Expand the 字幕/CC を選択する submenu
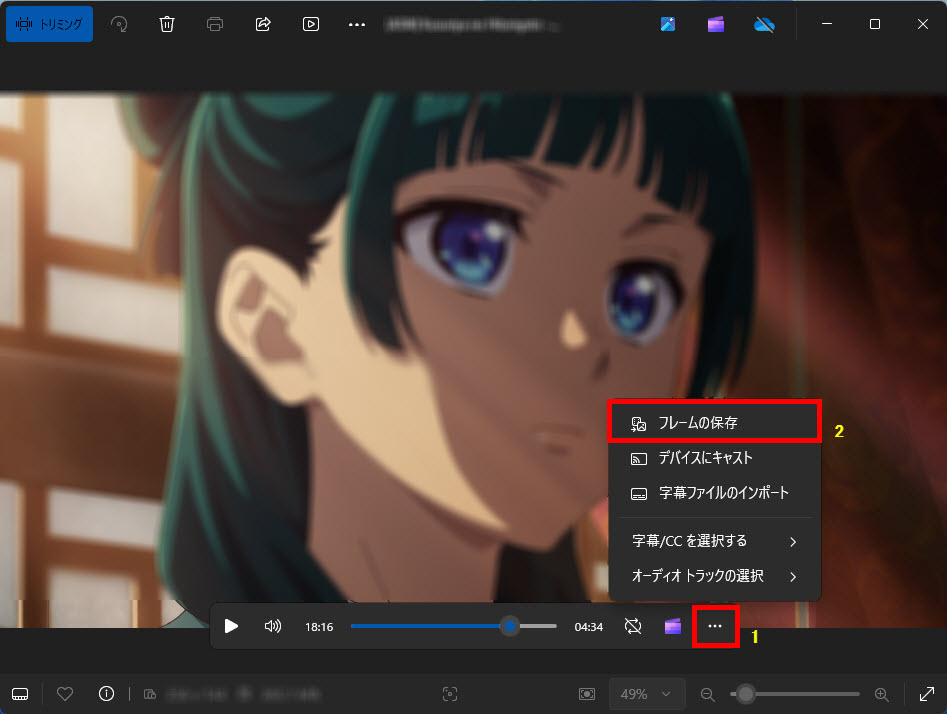This screenshot has width=947, height=714. (x=714, y=541)
